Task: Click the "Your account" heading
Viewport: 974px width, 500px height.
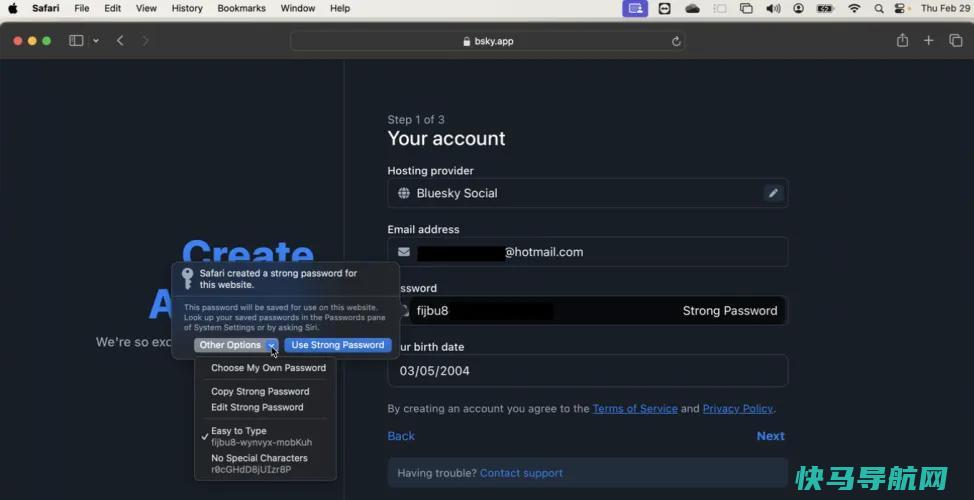Action: pos(446,139)
